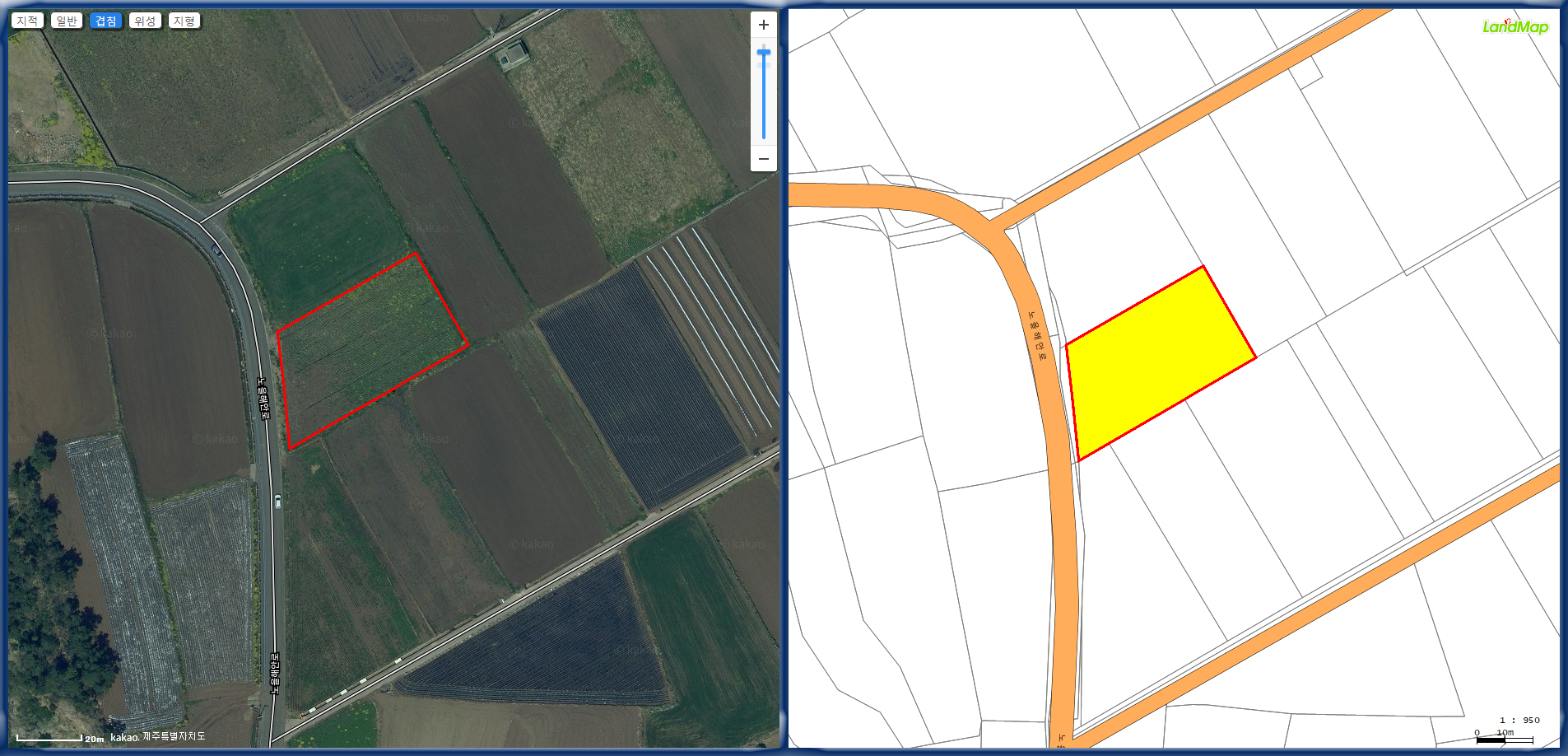
Task: Click the yellow highlighted parcel on LandMap
Action: (1160, 362)
